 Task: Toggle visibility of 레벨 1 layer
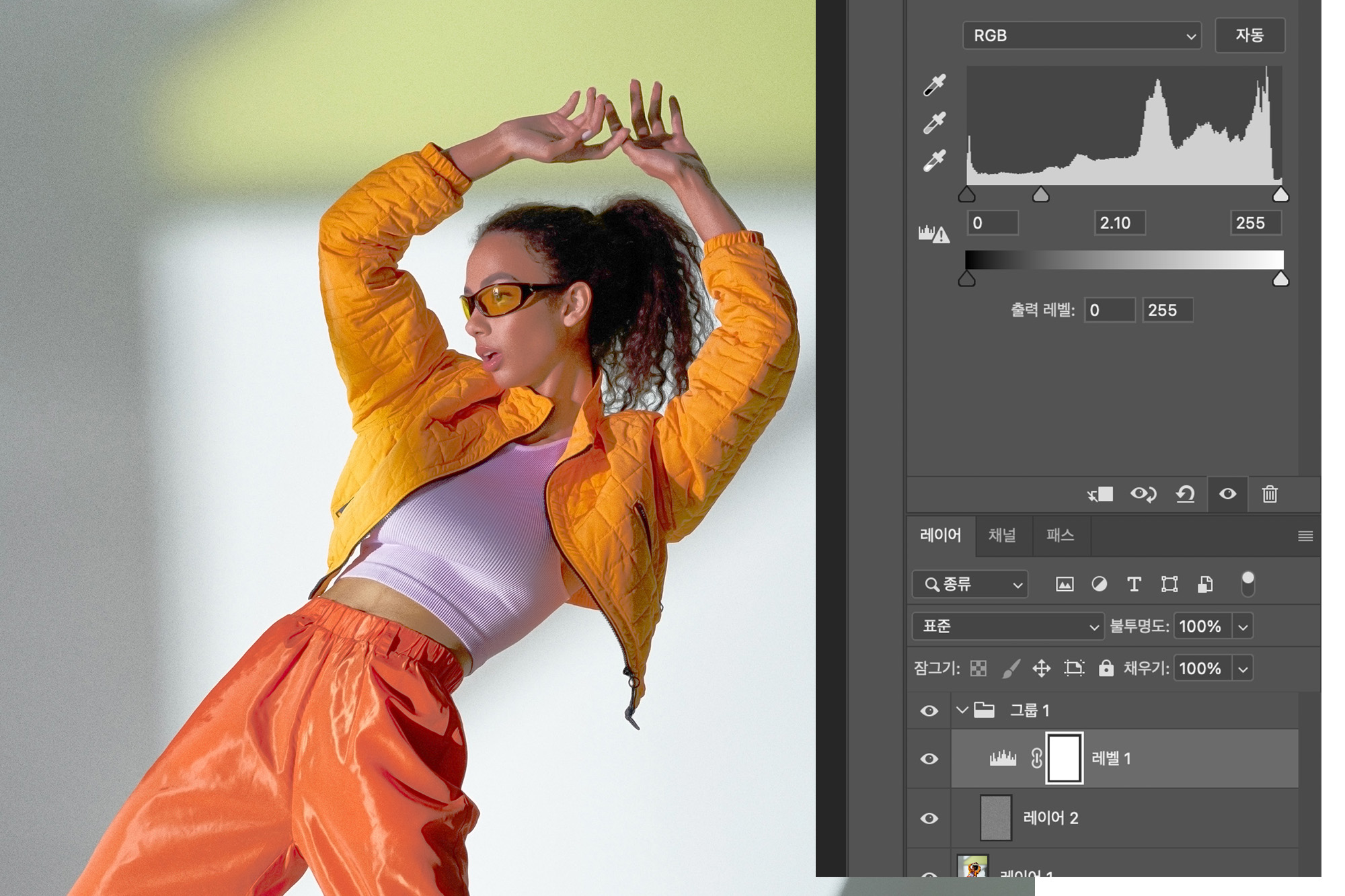coord(929,759)
